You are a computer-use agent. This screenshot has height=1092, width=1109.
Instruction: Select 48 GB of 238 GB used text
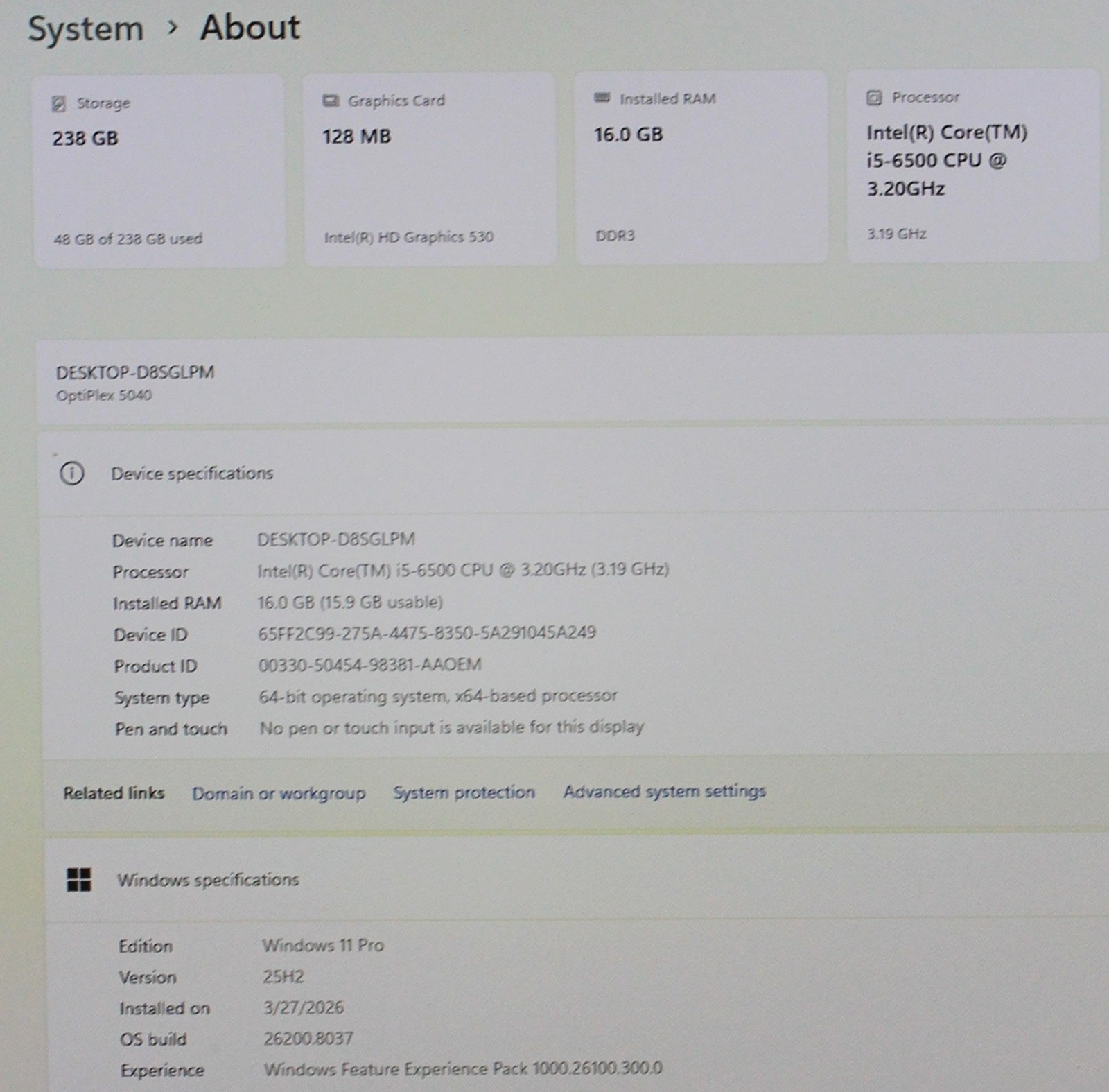click(x=128, y=239)
